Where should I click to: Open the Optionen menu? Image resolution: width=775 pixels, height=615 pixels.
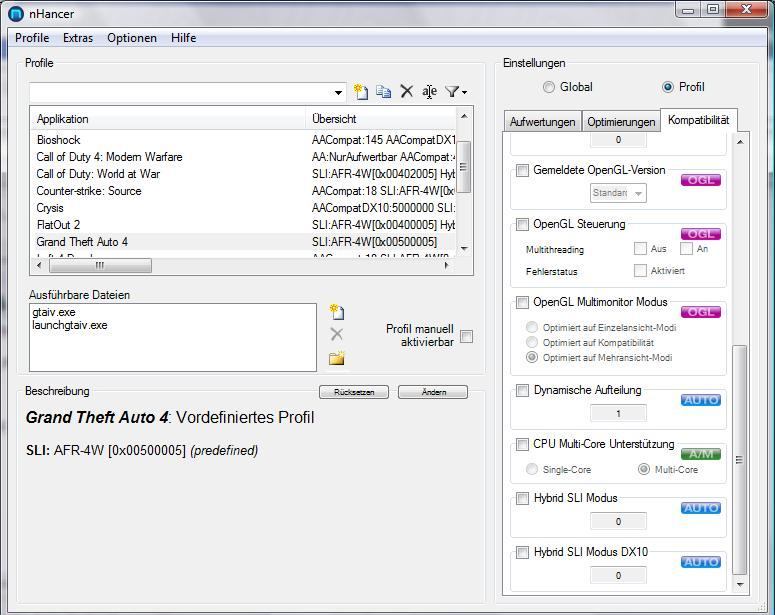coord(132,38)
